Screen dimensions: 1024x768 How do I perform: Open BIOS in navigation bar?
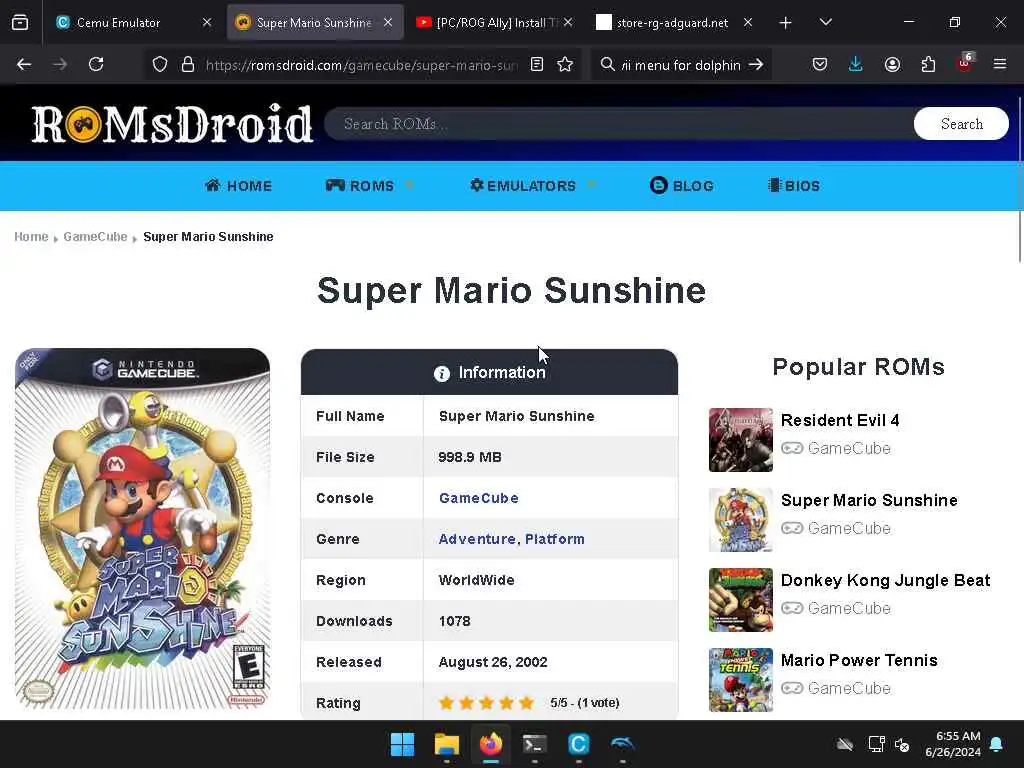pyautogui.click(x=794, y=185)
